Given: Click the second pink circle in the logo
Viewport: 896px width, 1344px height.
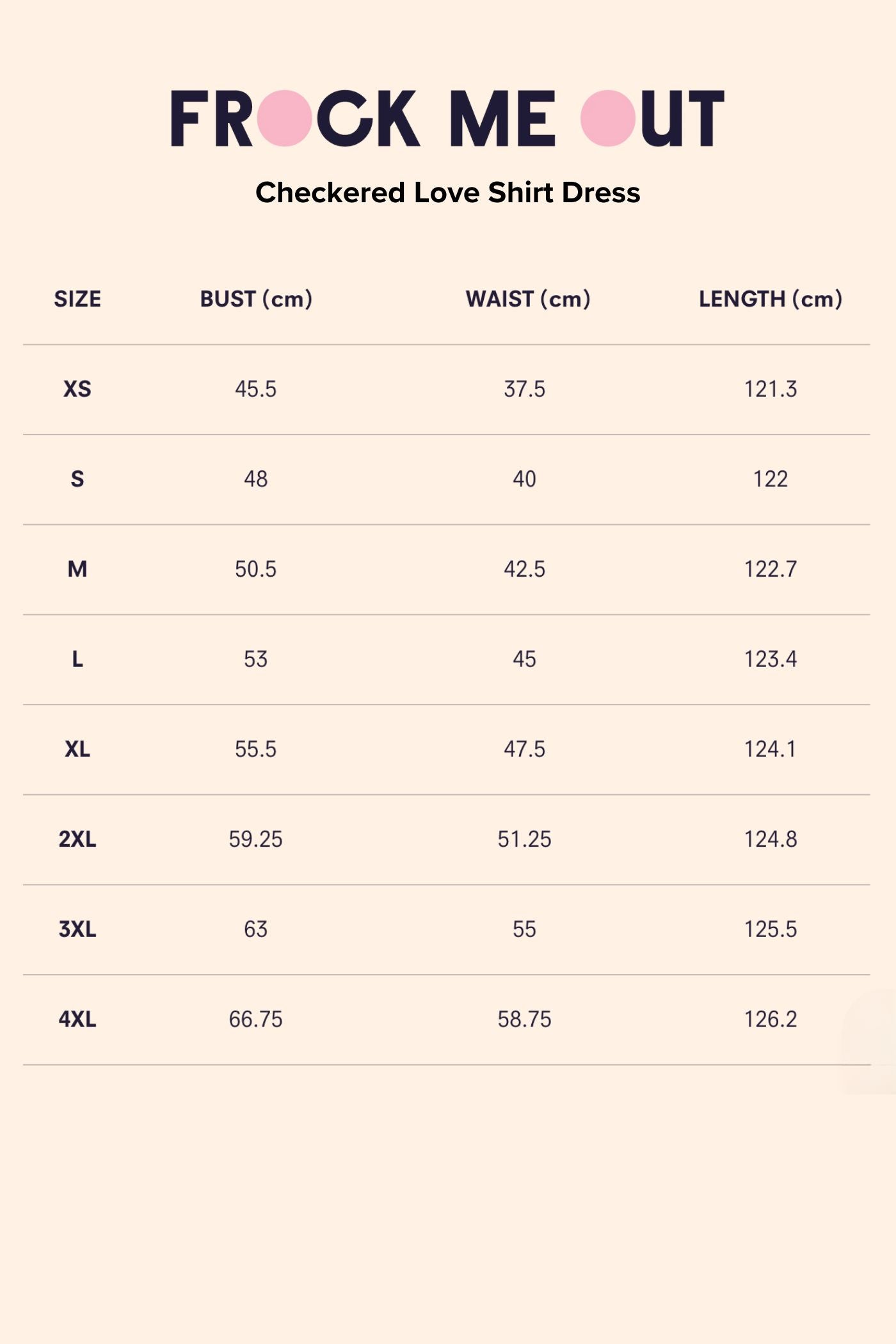Looking at the screenshot, I should coord(608,118).
